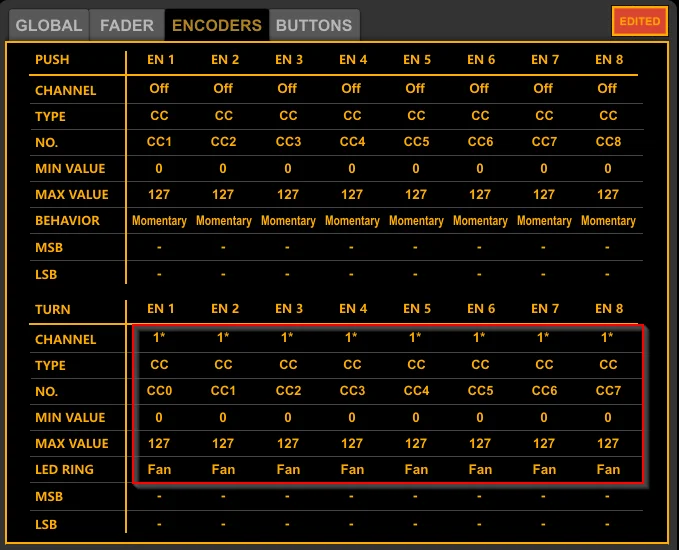Click CC2 in PUSH NO. row
679x550 pixels.
(223, 142)
